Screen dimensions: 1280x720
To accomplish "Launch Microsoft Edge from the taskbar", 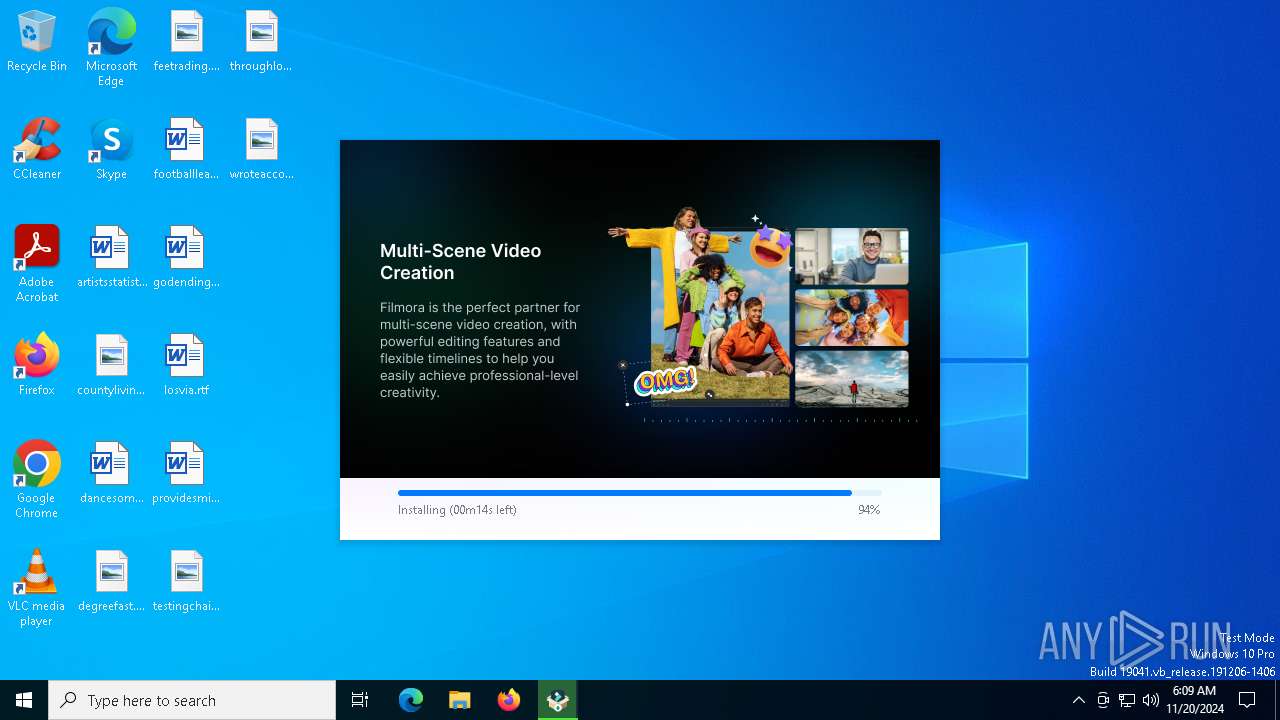I will 411,700.
